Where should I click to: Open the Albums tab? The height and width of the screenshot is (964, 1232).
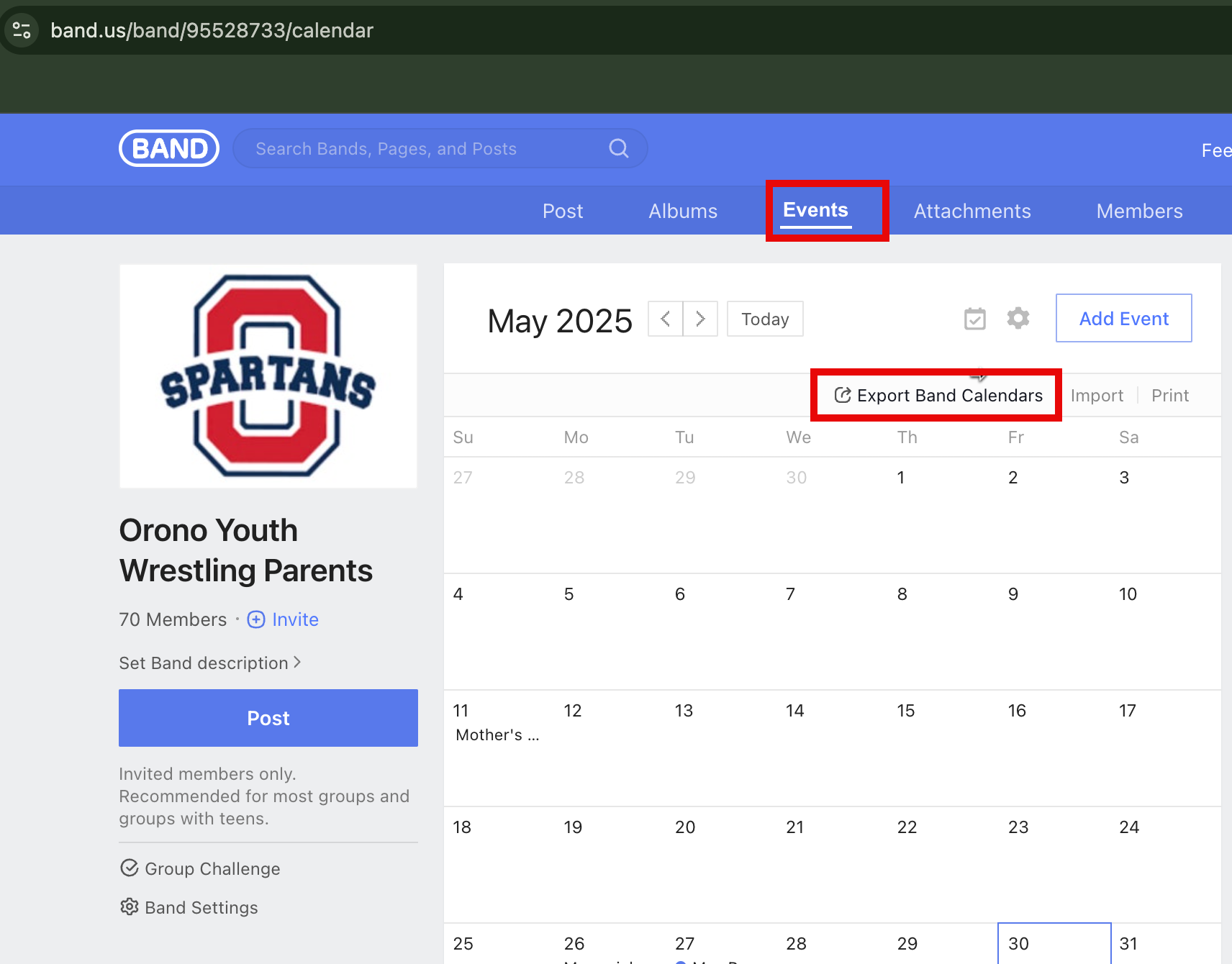click(683, 211)
